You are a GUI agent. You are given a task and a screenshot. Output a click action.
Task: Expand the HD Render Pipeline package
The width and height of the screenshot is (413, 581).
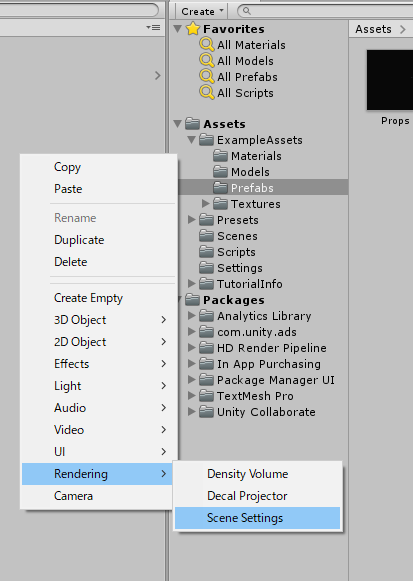pyautogui.click(x=191, y=347)
